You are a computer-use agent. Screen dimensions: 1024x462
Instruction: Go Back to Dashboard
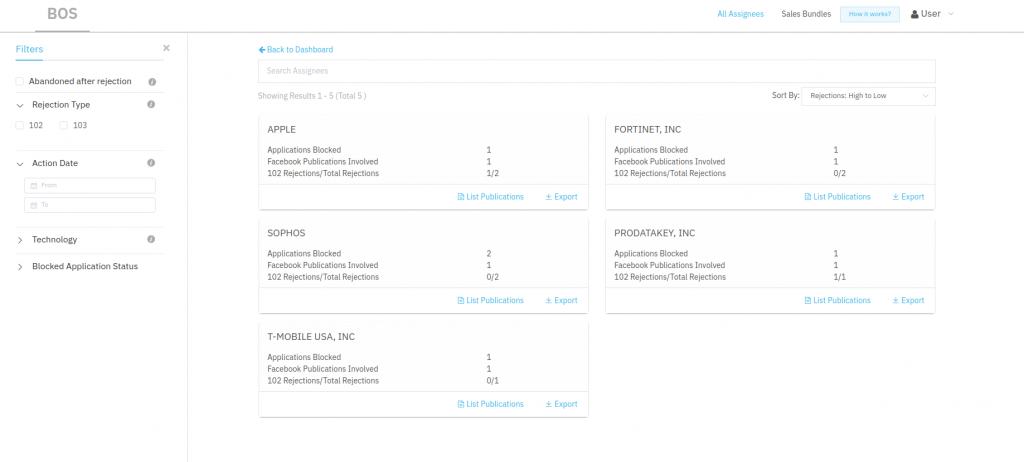point(296,50)
